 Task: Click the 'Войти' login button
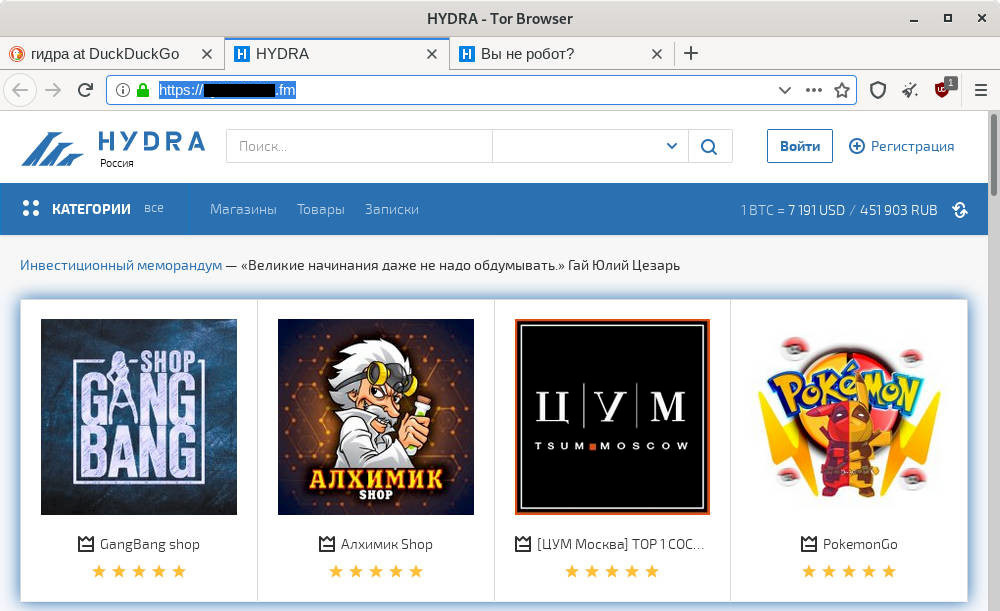(800, 146)
